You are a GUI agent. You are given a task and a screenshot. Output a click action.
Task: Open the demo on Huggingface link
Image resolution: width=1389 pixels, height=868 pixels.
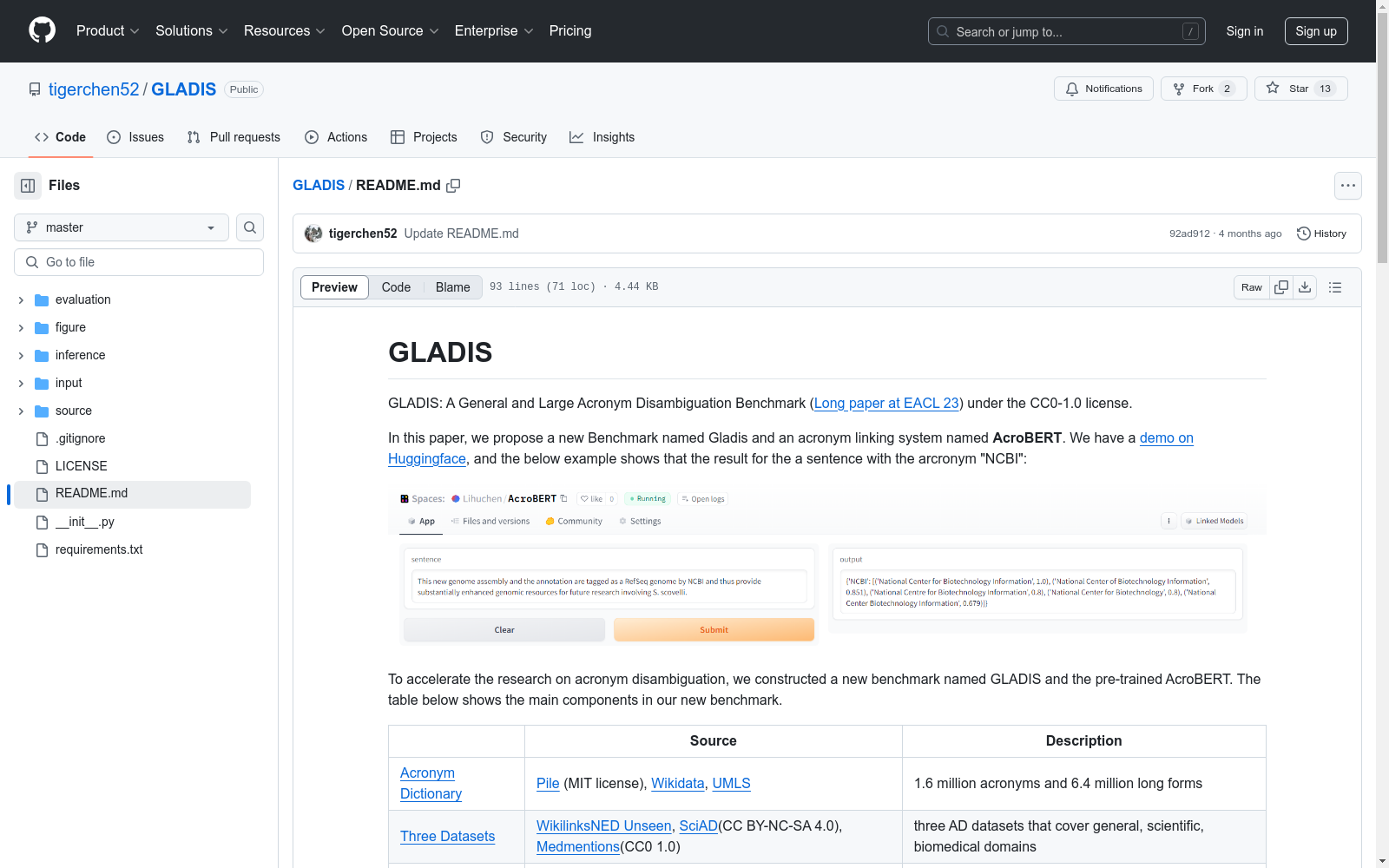pyautogui.click(x=1166, y=438)
